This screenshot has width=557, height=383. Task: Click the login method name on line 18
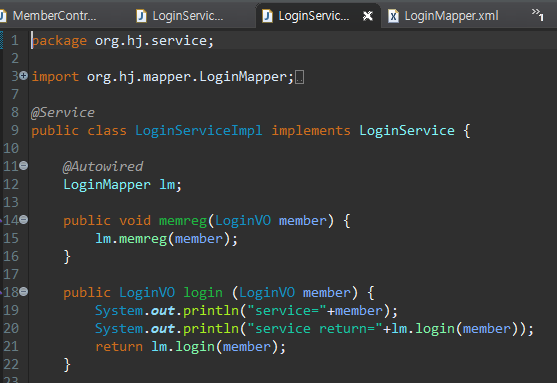click(203, 293)
